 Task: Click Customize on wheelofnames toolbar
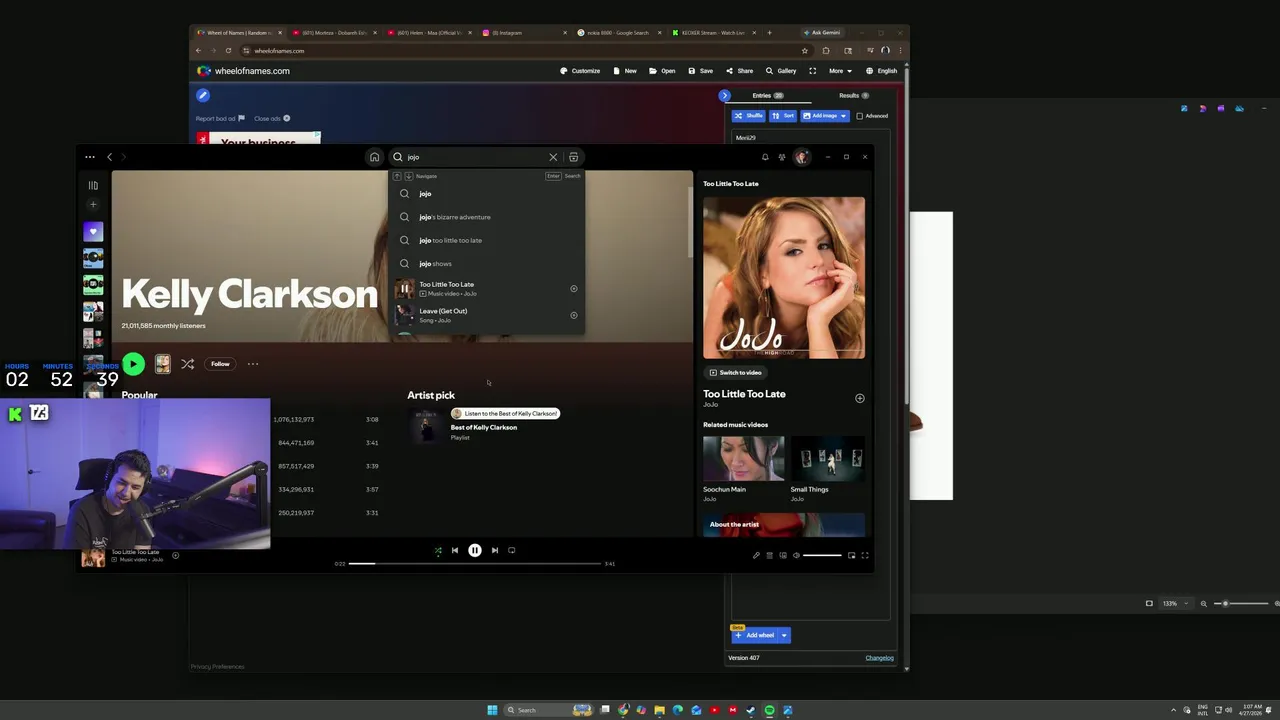pos(580,71)
